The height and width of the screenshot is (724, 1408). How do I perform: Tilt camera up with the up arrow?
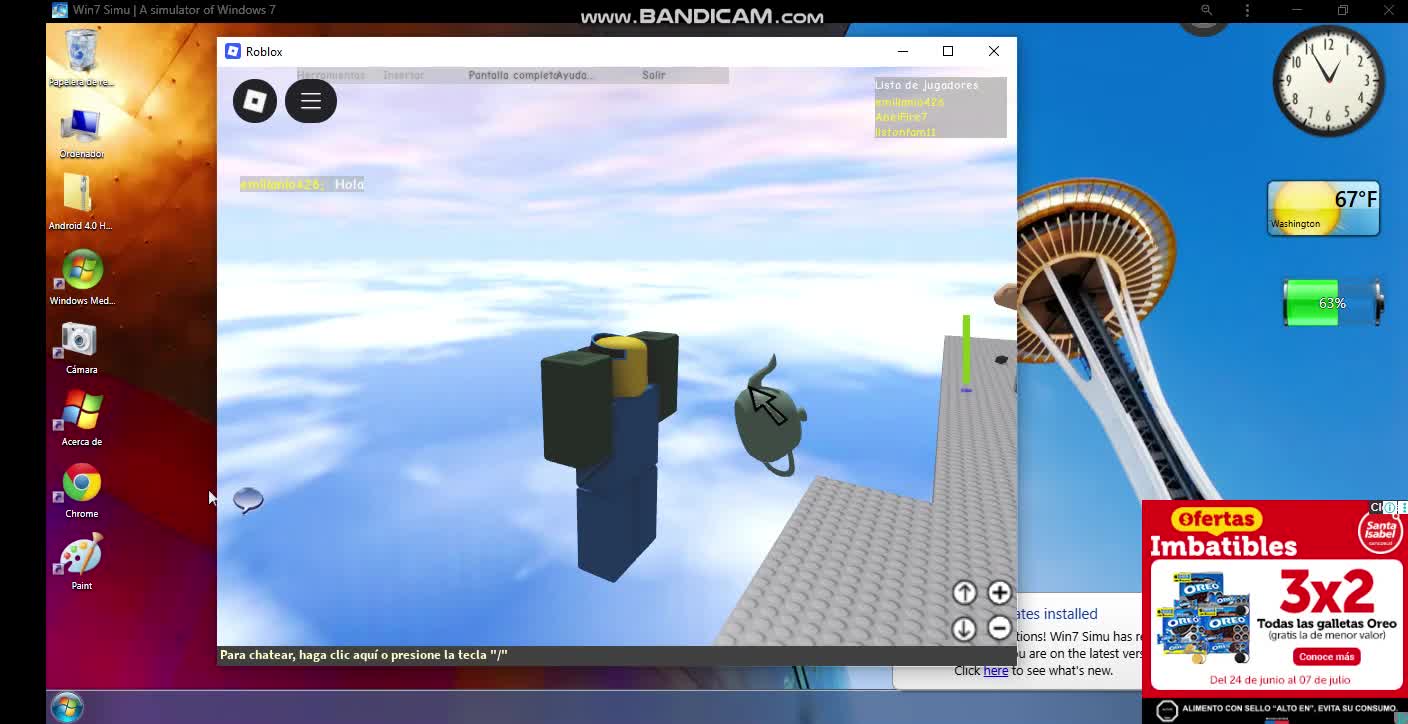[964, 593]
